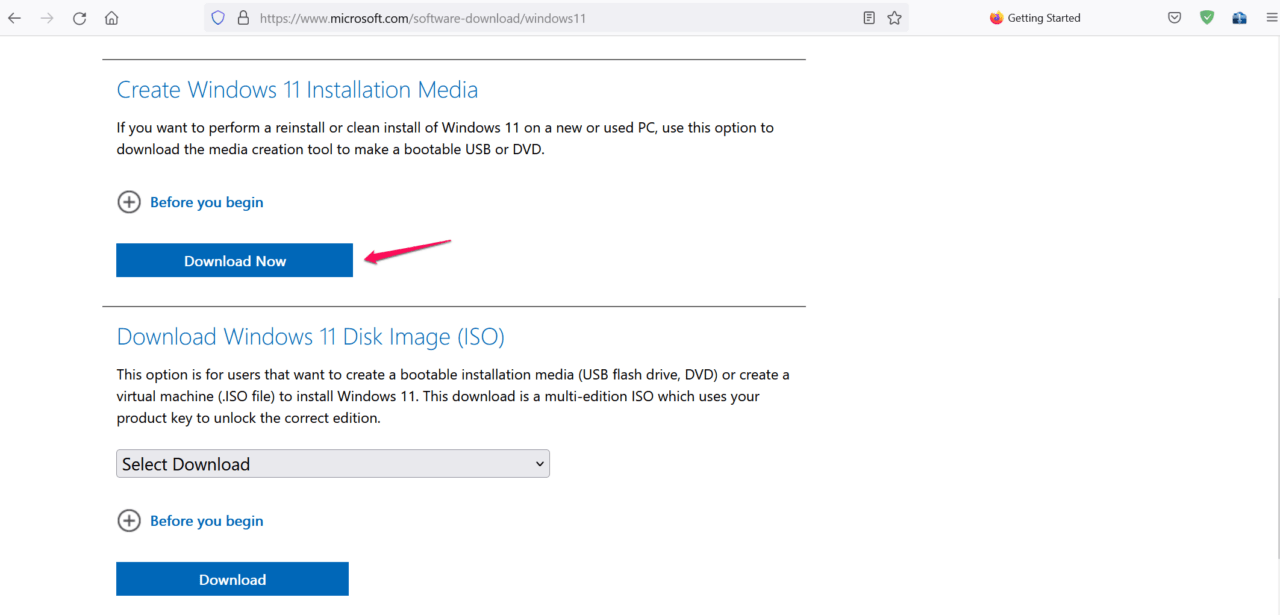This screenshot has width=1280, height=615.
Task: Open the green shield extension icon
Action: (x=1207, y=18)
